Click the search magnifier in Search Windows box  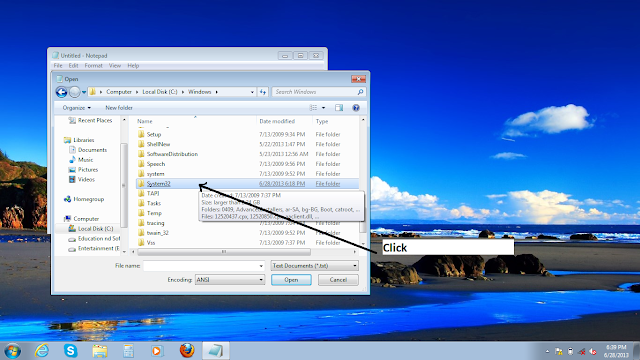360,92
